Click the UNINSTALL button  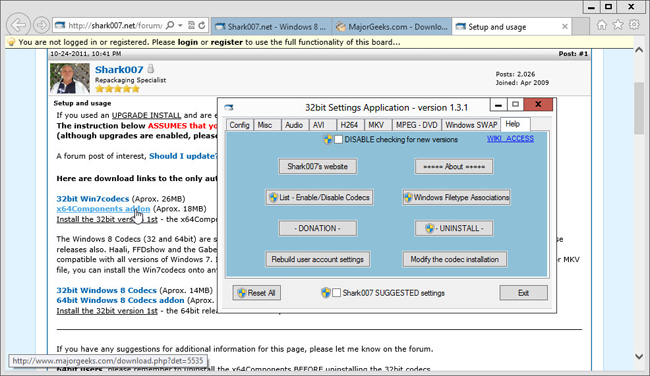tap(454, 228)
